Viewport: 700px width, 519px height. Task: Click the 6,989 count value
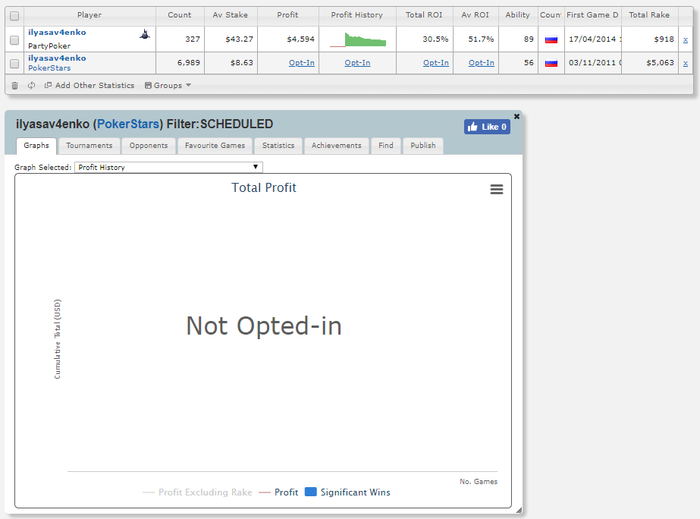tap(188, 63)
